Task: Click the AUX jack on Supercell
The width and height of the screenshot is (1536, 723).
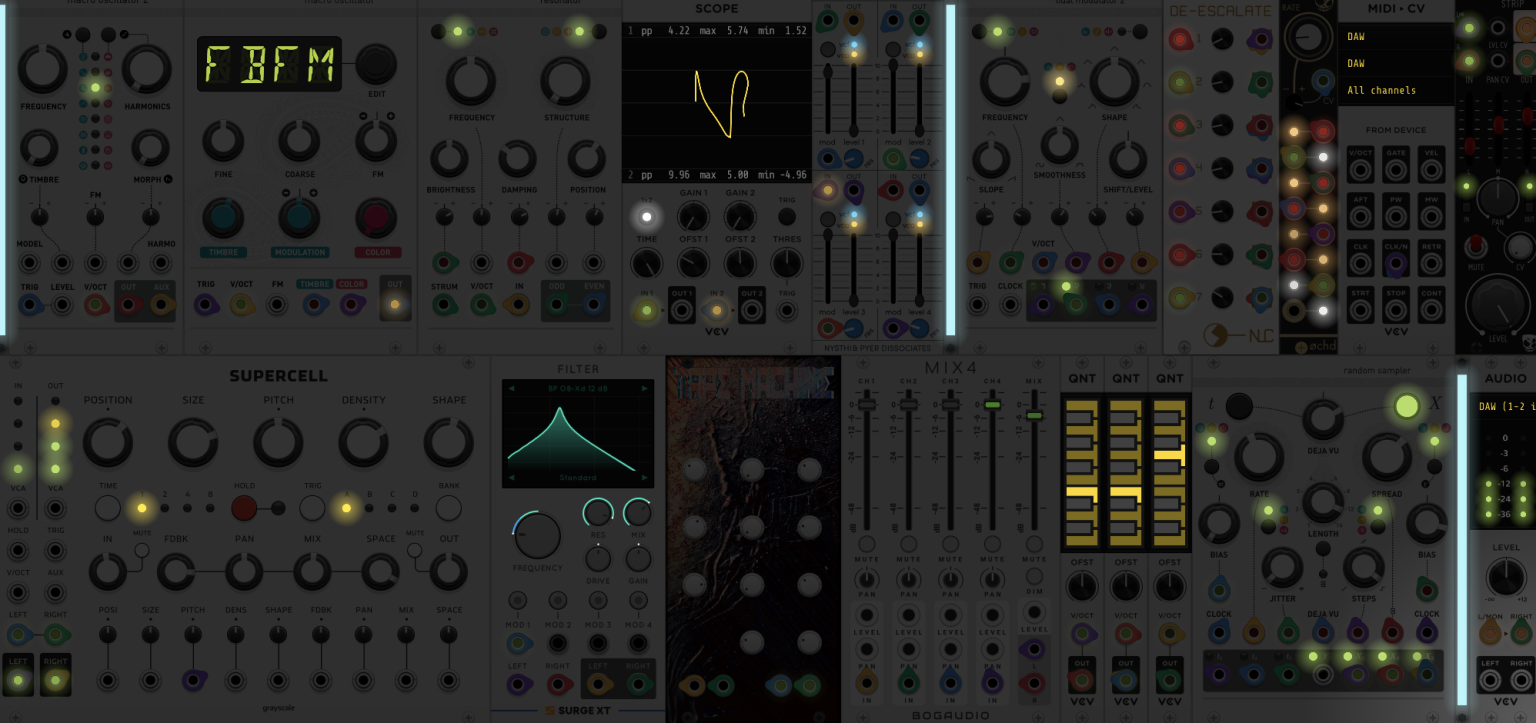Action: (56, 592)
